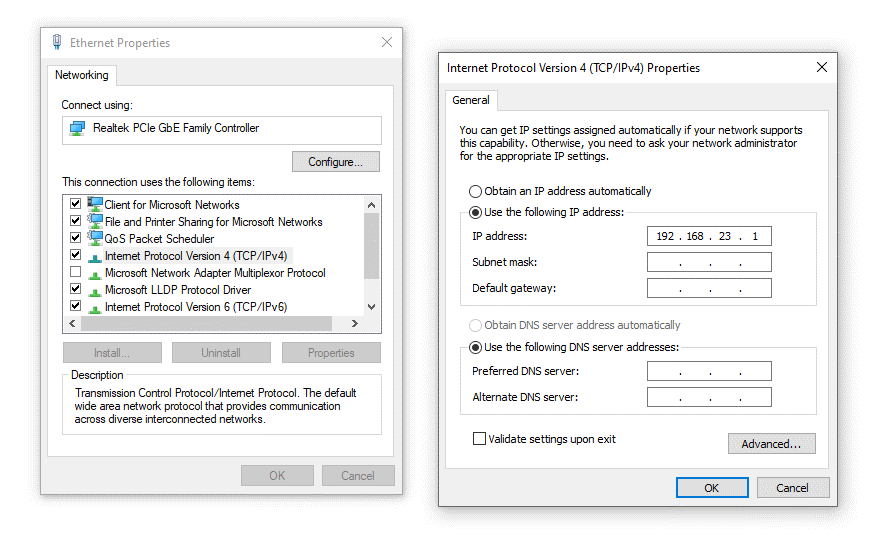This screenshot has height=539, width=874.
Task: Open Advanced... TCP/IP settings
Action: [771, 444]
